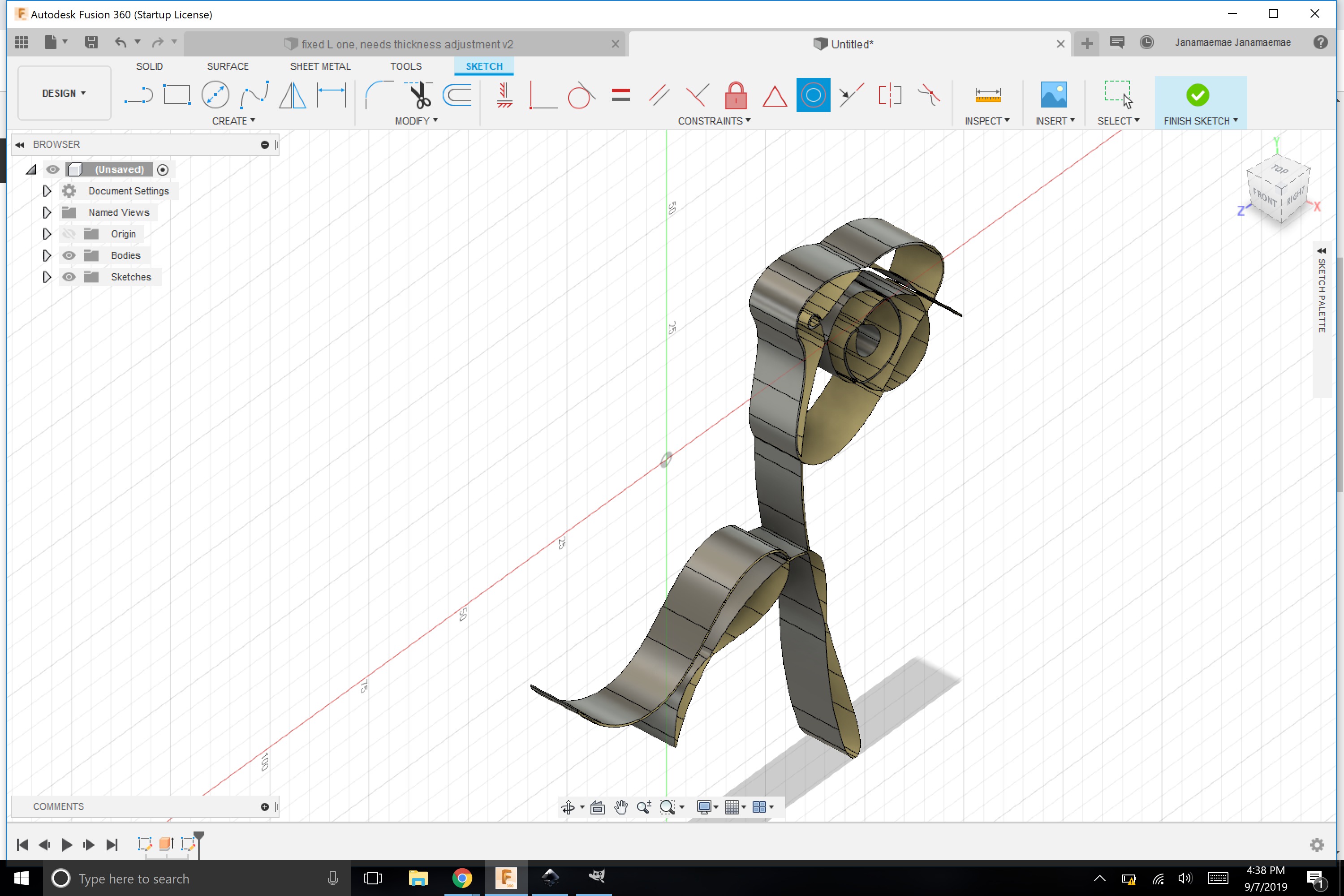This screenshot has width=1344, height=896.
Task: Show the hidden Origin folder
Action: coord(69,234)
